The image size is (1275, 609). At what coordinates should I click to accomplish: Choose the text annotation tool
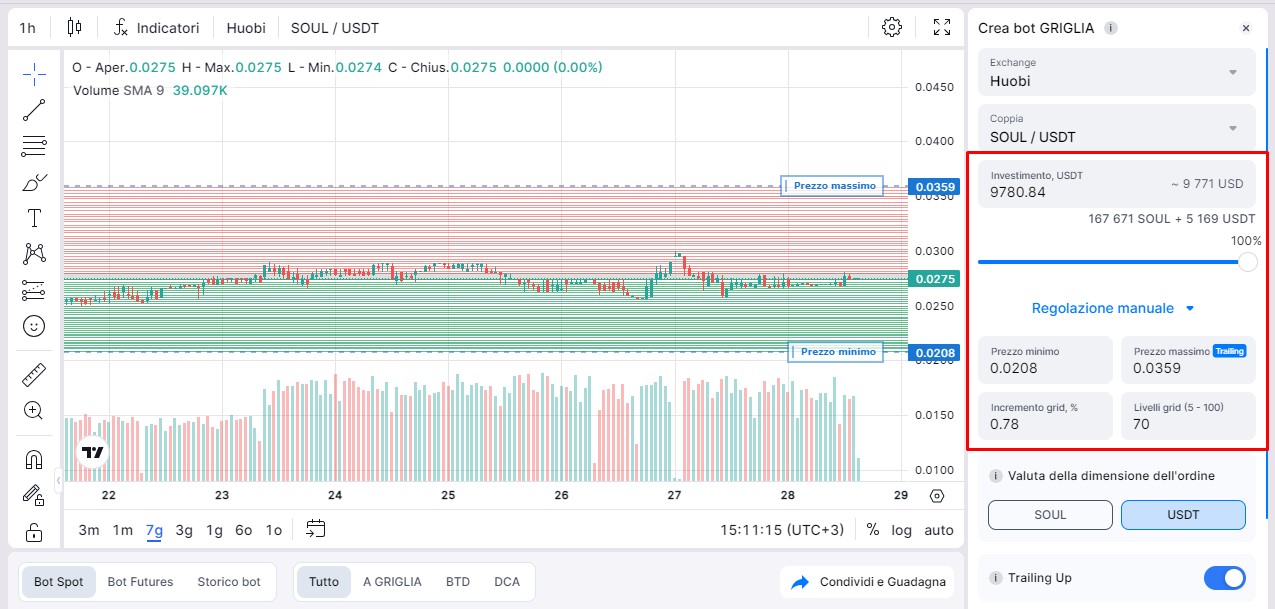[34, 218]
